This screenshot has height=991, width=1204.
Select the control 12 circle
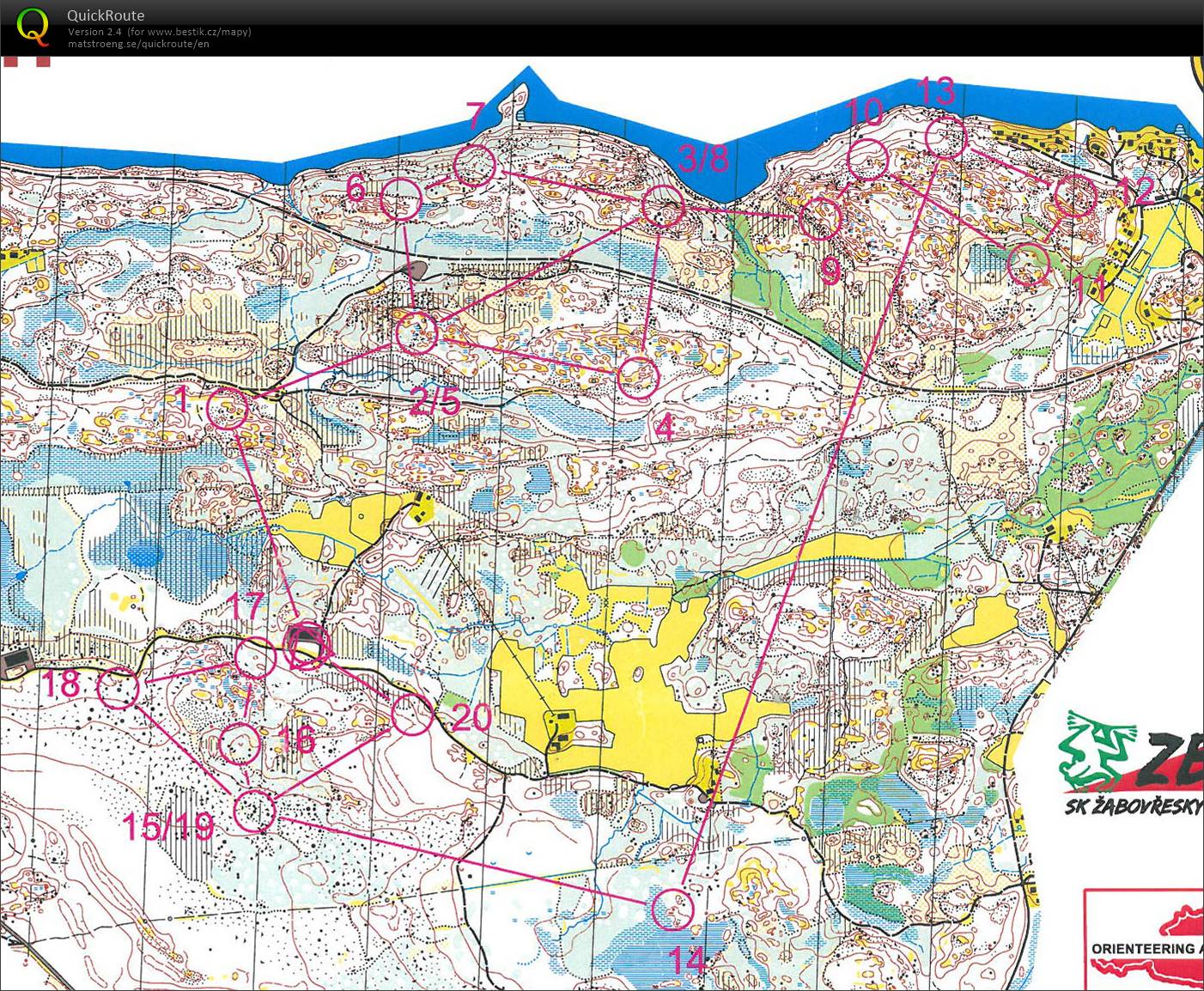1075,196
